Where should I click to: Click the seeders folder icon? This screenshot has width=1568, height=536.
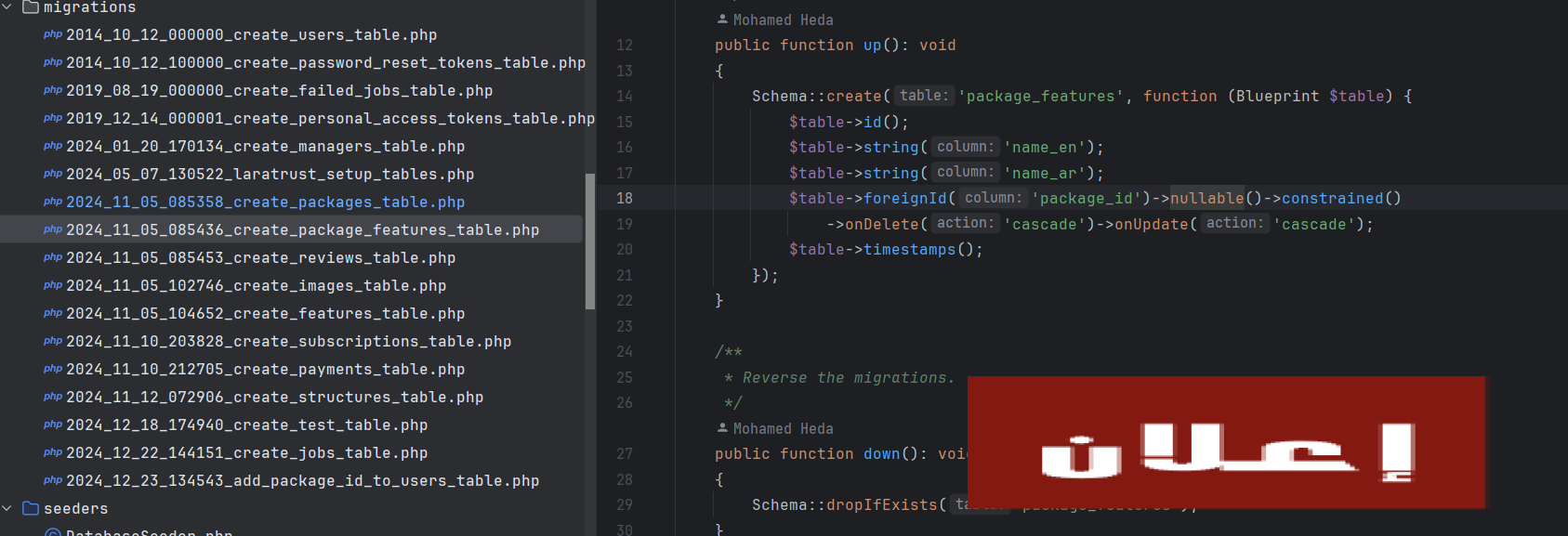pos(31,509)
